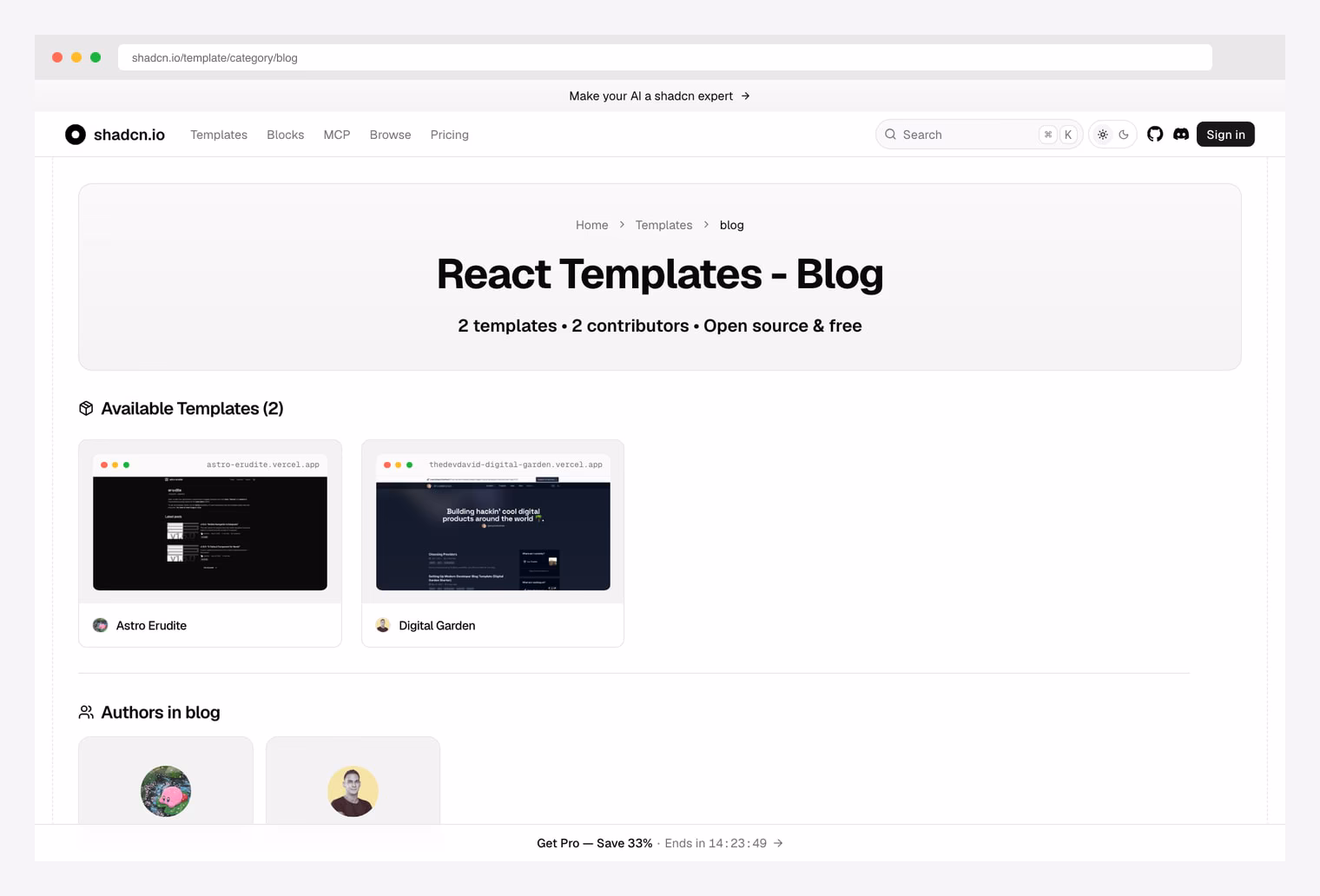The image size is (1320, 896).
Task: Click astro-erudite.vercel.app URL text
Action: pyautogui.click(x=263, y=464)
